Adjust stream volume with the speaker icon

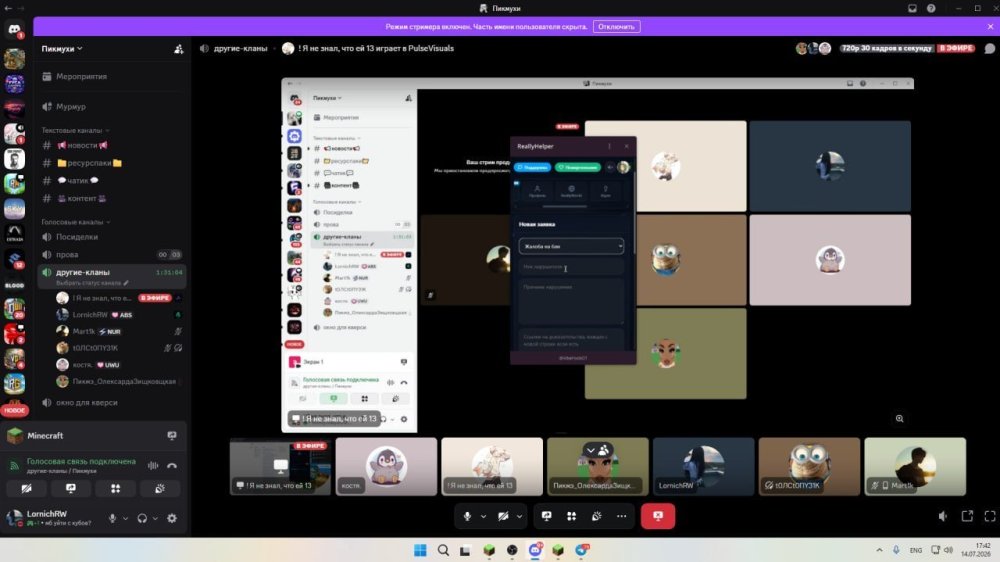[943, 516]
